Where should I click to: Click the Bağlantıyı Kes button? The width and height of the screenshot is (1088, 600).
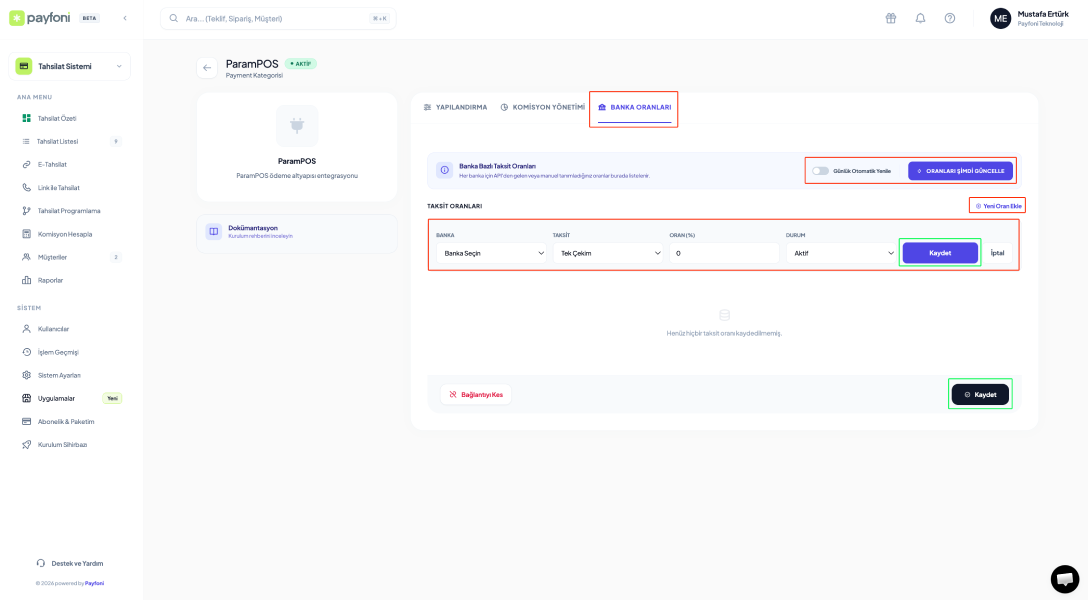(x=476, y=394)
